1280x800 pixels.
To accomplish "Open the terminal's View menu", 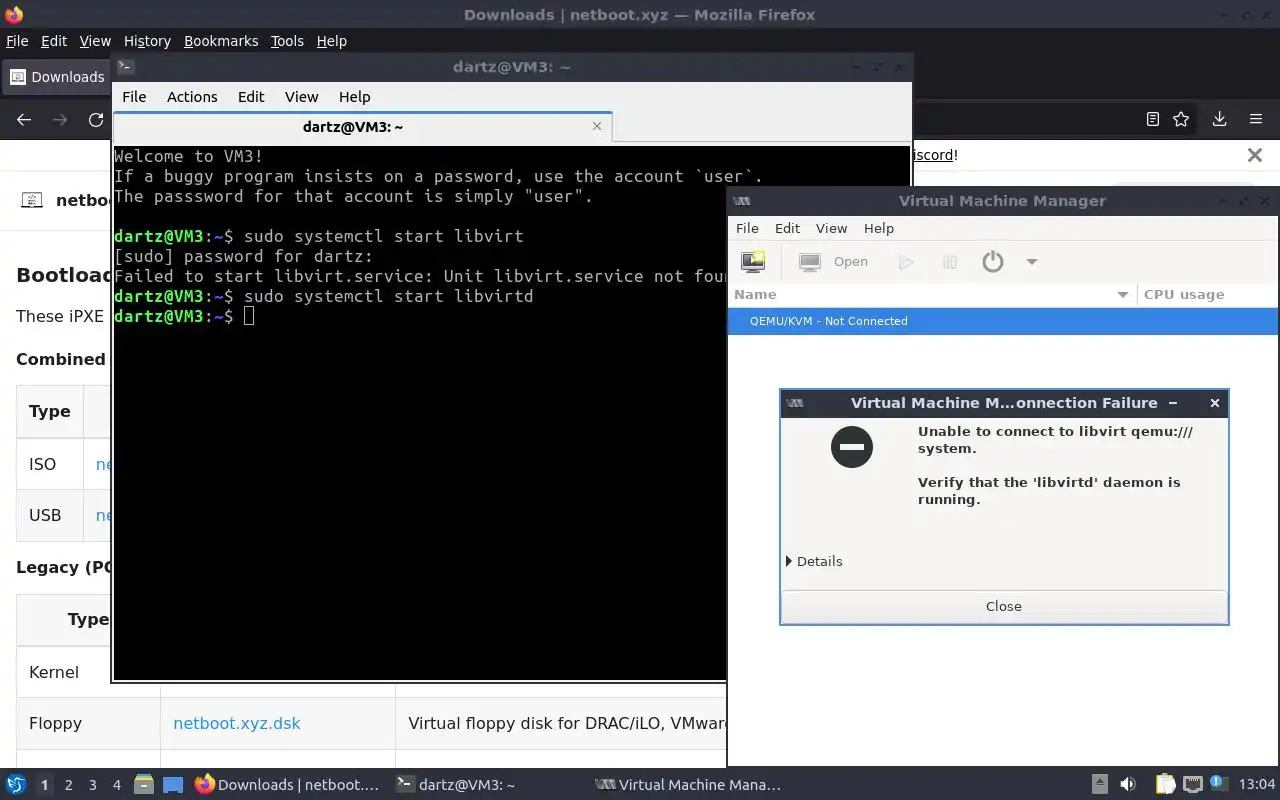I will point(301,97).
